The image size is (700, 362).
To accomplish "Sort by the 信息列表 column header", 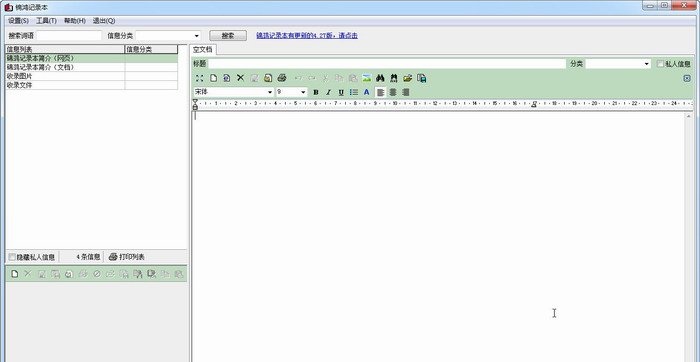I will pos(65,49).
